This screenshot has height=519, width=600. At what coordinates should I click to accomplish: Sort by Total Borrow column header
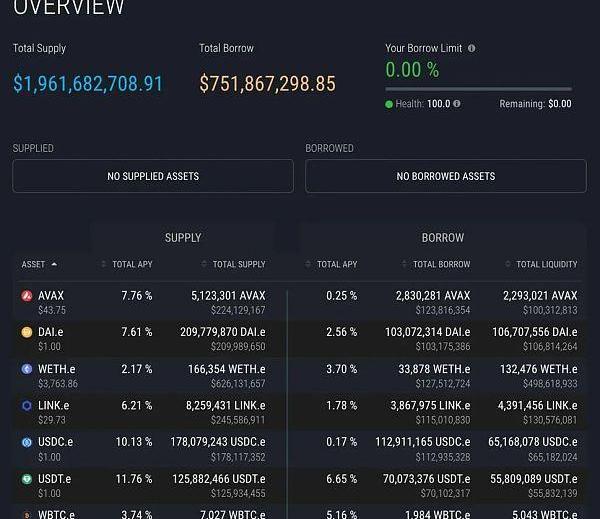441,264
